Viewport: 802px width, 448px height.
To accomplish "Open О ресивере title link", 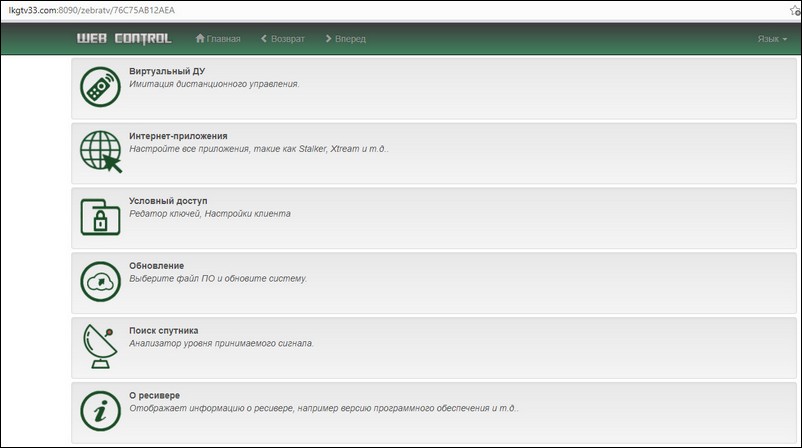I will 154,396.
